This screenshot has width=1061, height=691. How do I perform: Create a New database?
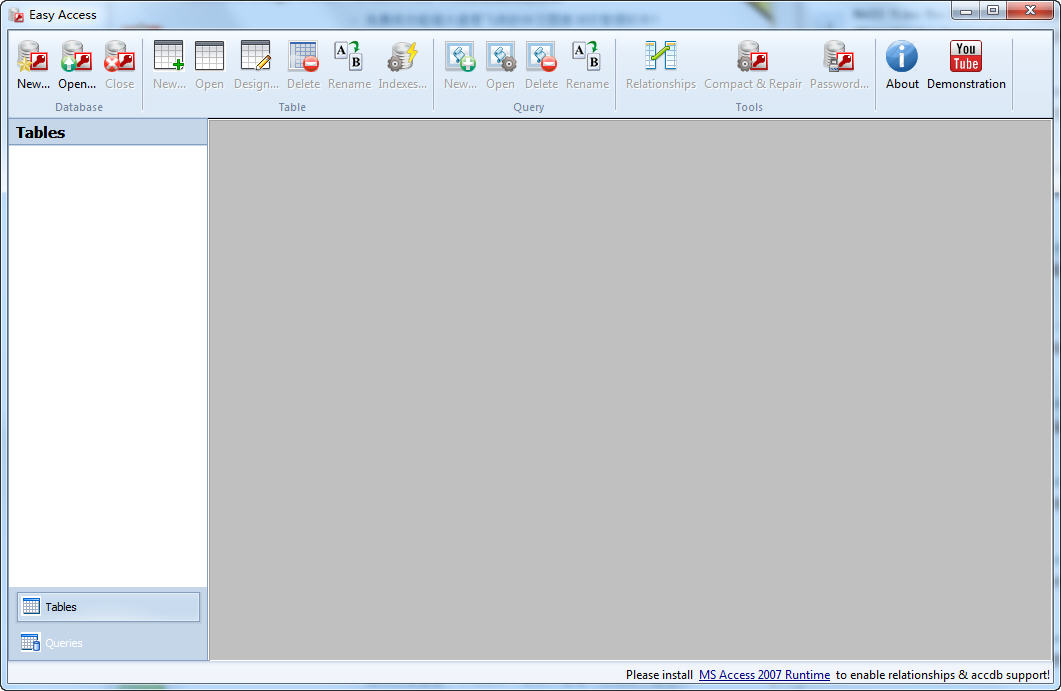point(33,65)
